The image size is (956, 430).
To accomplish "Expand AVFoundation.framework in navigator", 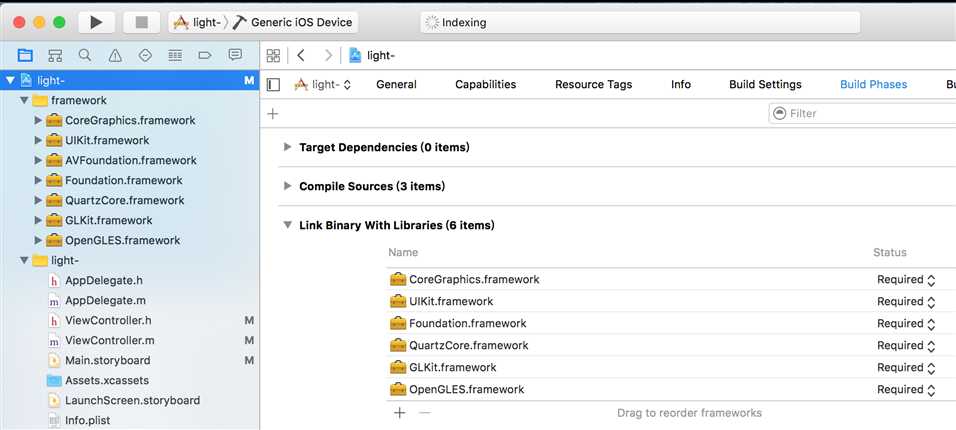I will pyautogui.click(x=38, y=160).
